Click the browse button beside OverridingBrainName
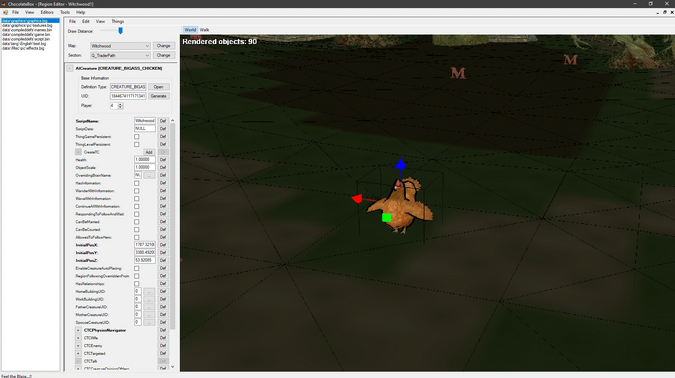675x378 pixels. [x=149, y=175]
